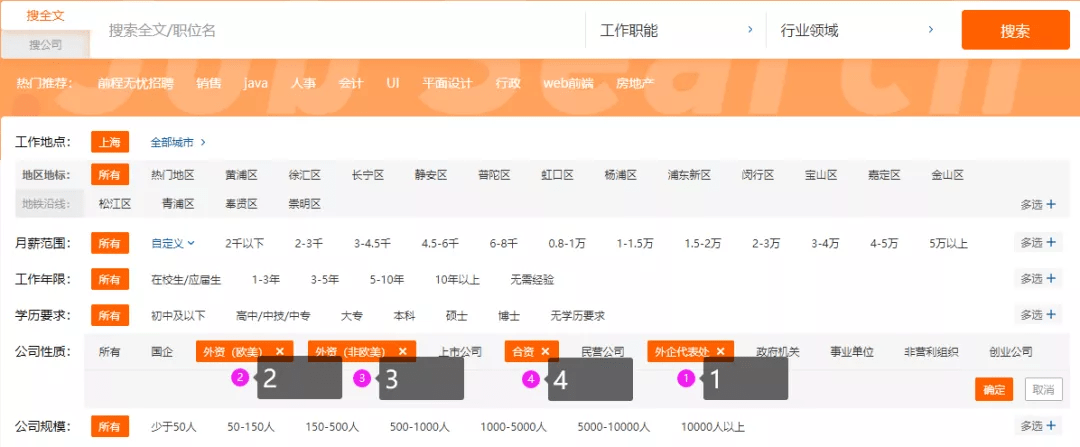
Task: Remove the 外资（非欧美） filter tag
Action: coord(402,352)
